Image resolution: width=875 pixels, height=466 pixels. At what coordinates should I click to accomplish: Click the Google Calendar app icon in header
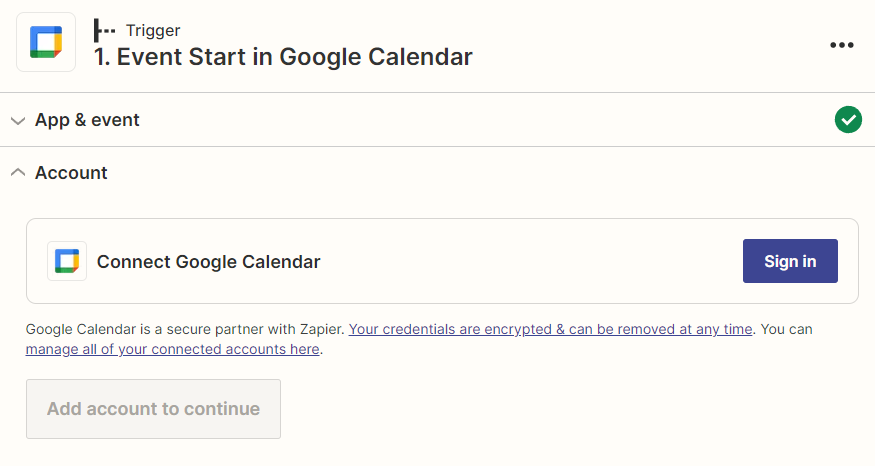46,42
